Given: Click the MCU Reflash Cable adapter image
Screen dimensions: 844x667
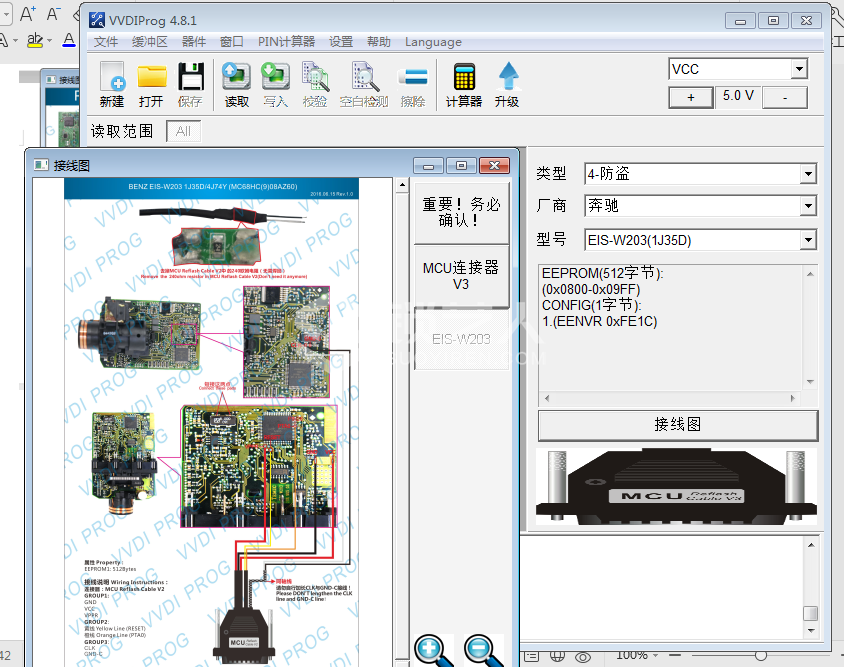Looking at the screenshot, I should (677, 486).
